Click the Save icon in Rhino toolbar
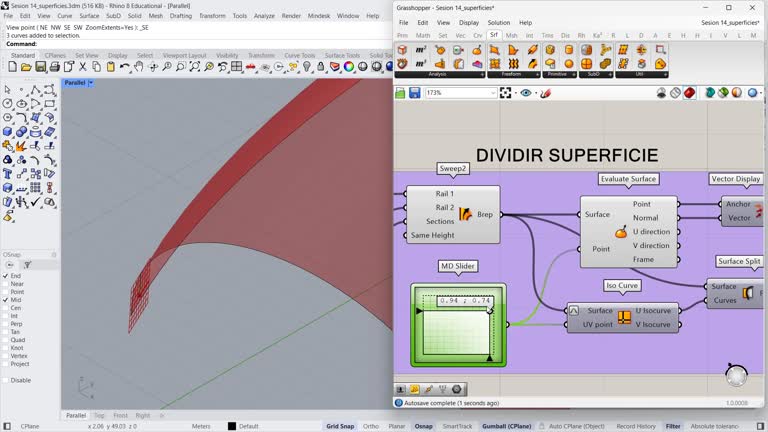This screenshot has width=768, height=432. [x=40, y=67]
